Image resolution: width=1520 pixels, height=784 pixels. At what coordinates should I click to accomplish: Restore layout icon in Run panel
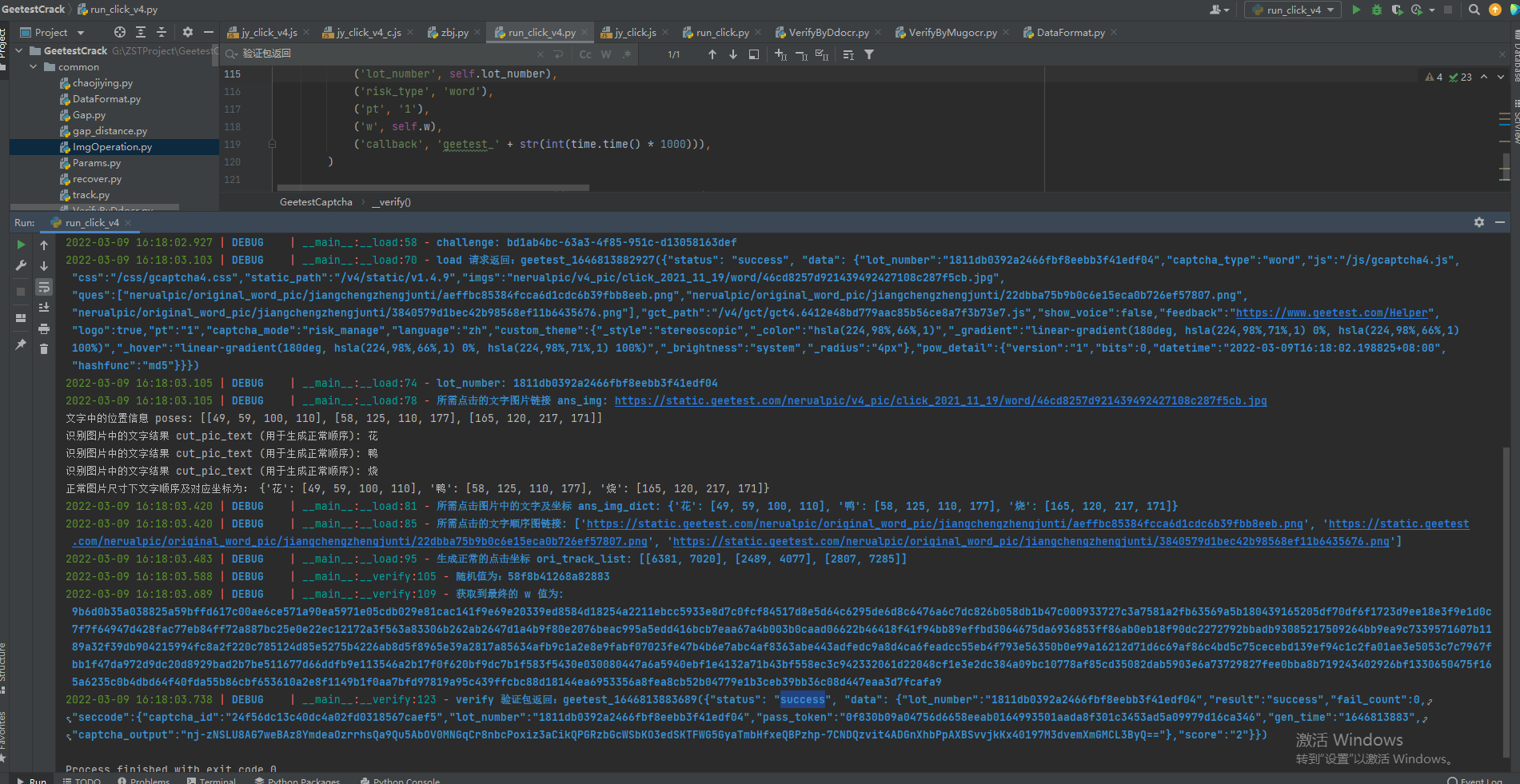[x=22, y=318]
